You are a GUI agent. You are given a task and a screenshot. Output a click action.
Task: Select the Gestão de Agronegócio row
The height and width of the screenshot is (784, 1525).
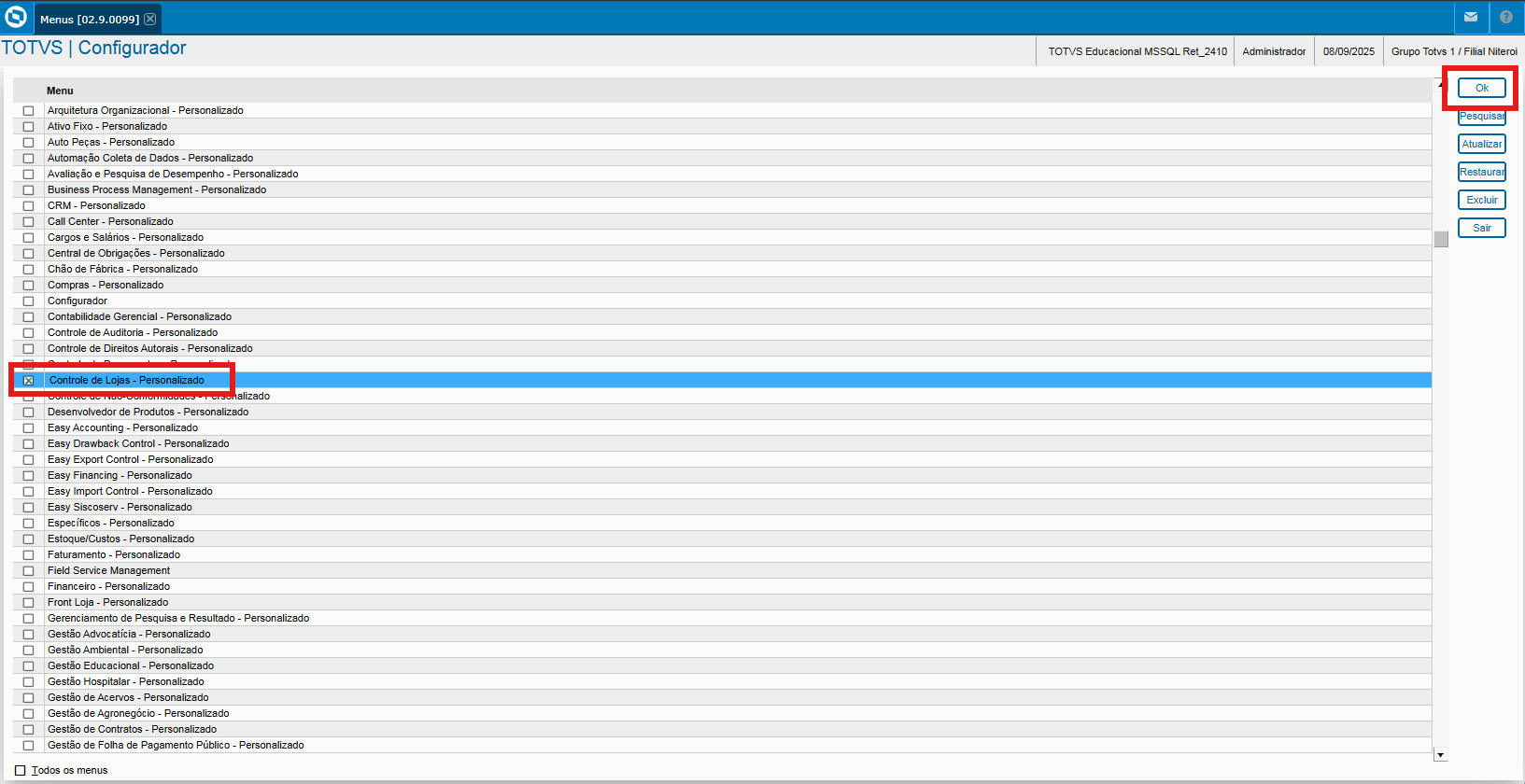pos(722,714)
